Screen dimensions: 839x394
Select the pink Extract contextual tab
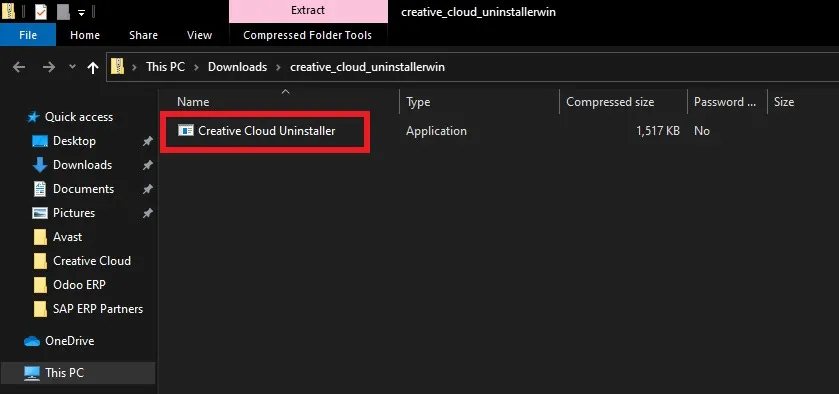308,11
